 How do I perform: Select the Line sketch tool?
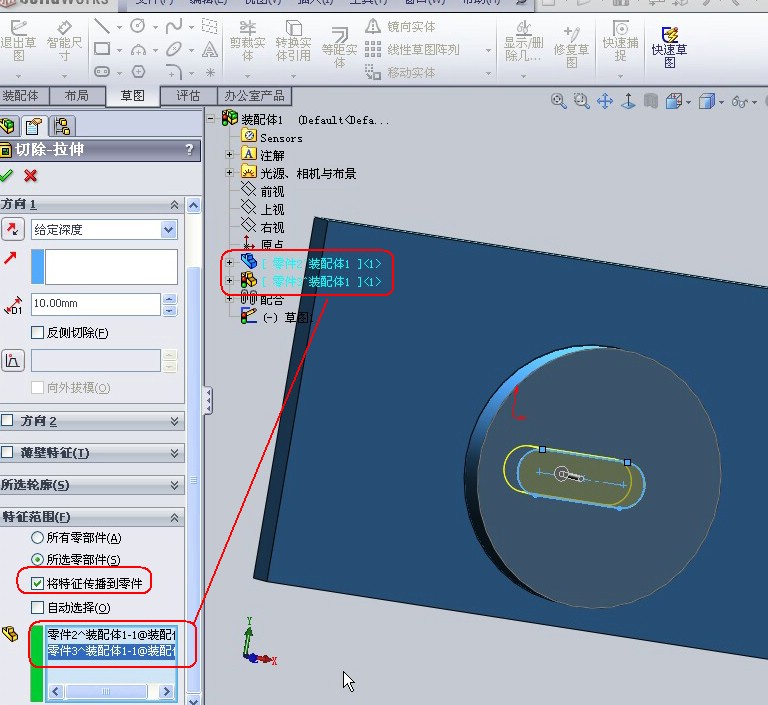click(102, 25)
